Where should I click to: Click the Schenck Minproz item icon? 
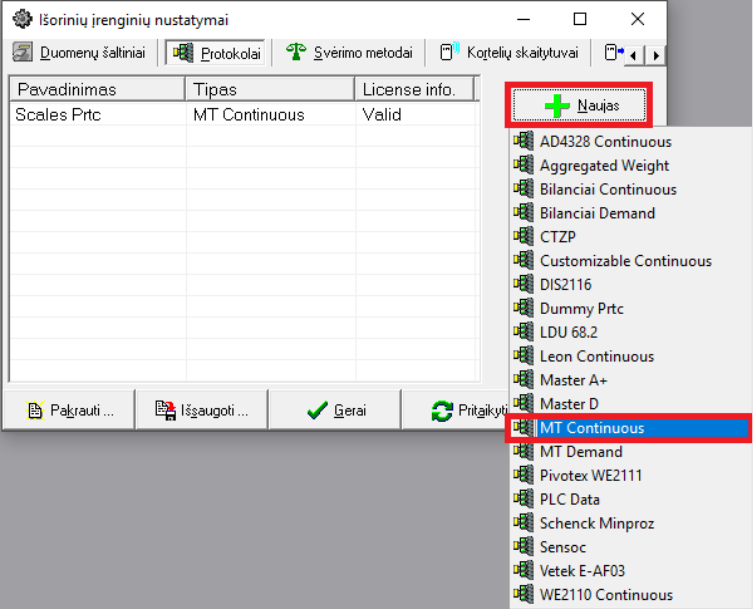coord(523,523)
